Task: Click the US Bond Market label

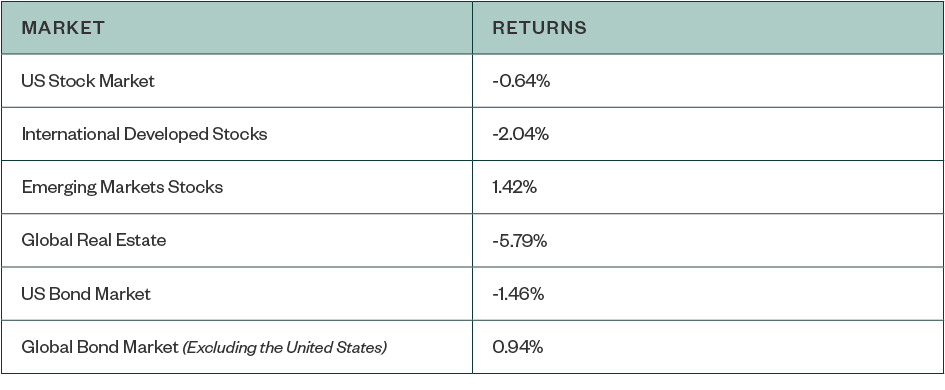Action: 86,294
